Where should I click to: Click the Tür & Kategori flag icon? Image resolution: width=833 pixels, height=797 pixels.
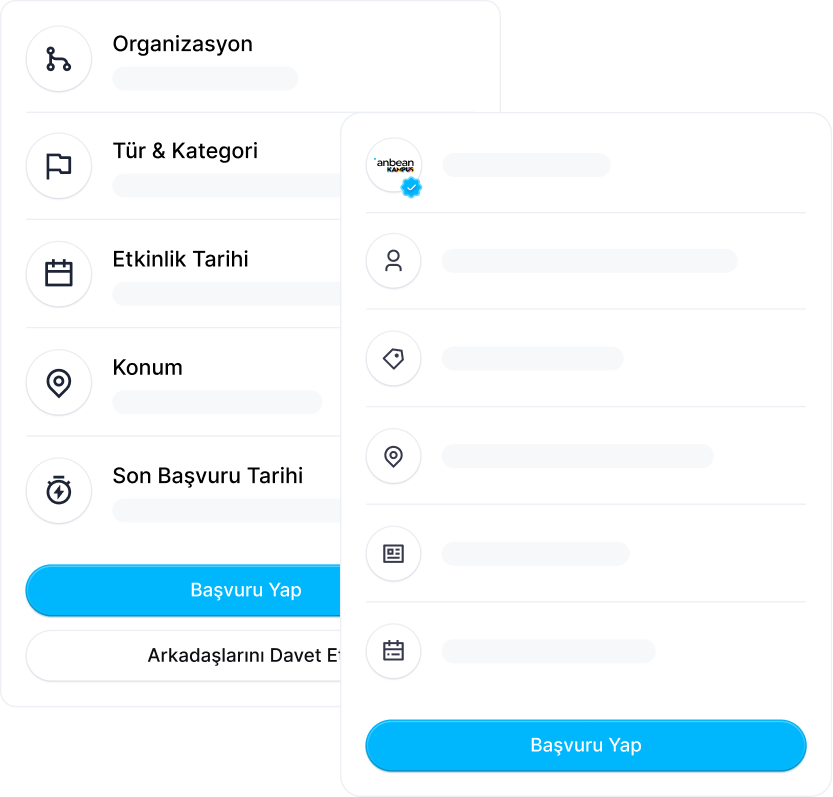coord(58,166)
